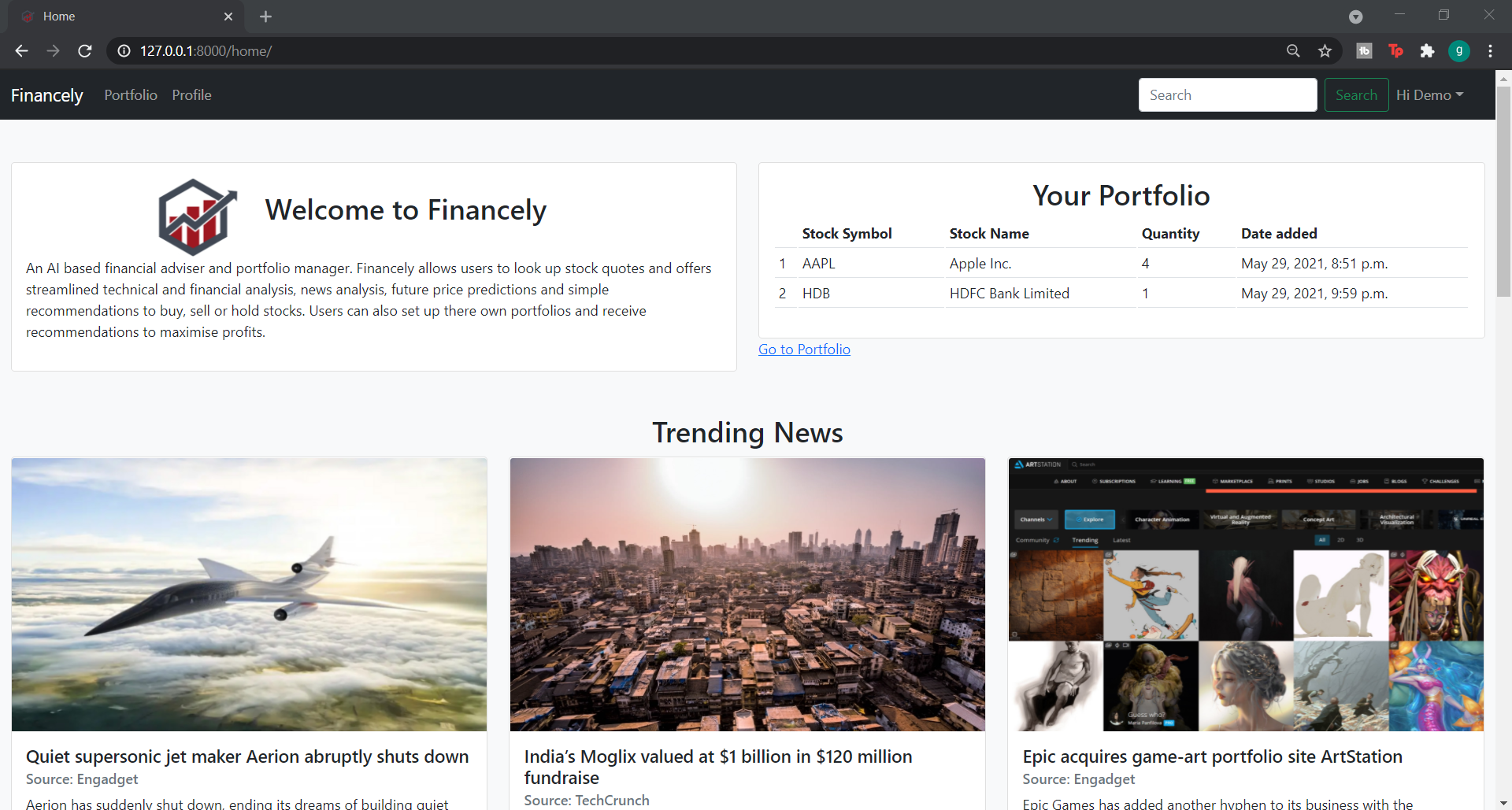Click the India's Moglix valued headline
Image resolution: width=1512 pixels, height=810 pixels.
(718, 767)
